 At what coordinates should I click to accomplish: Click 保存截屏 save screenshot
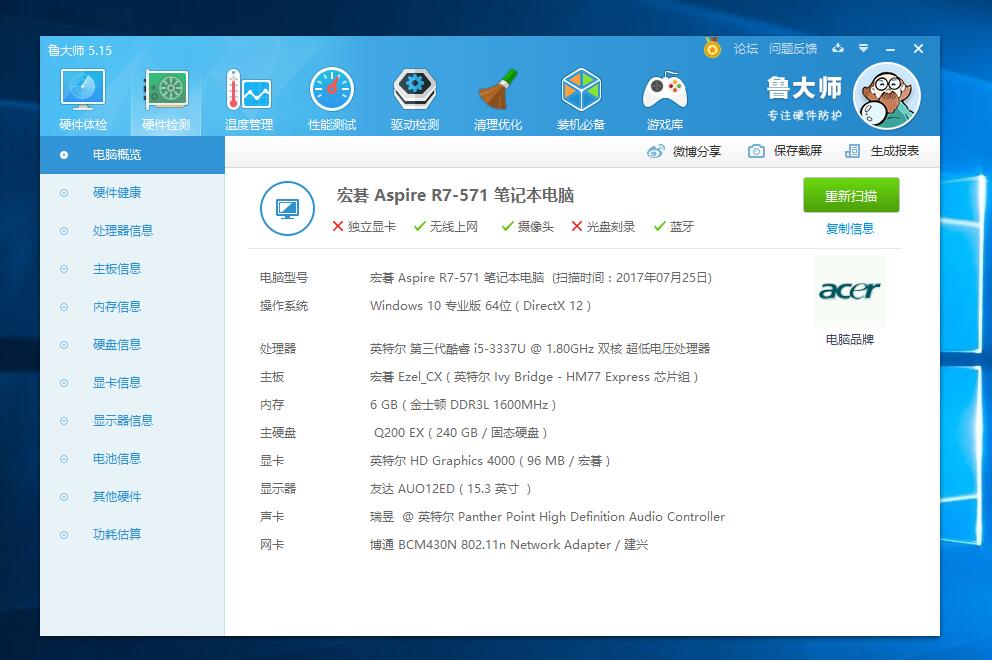point(798,151)
